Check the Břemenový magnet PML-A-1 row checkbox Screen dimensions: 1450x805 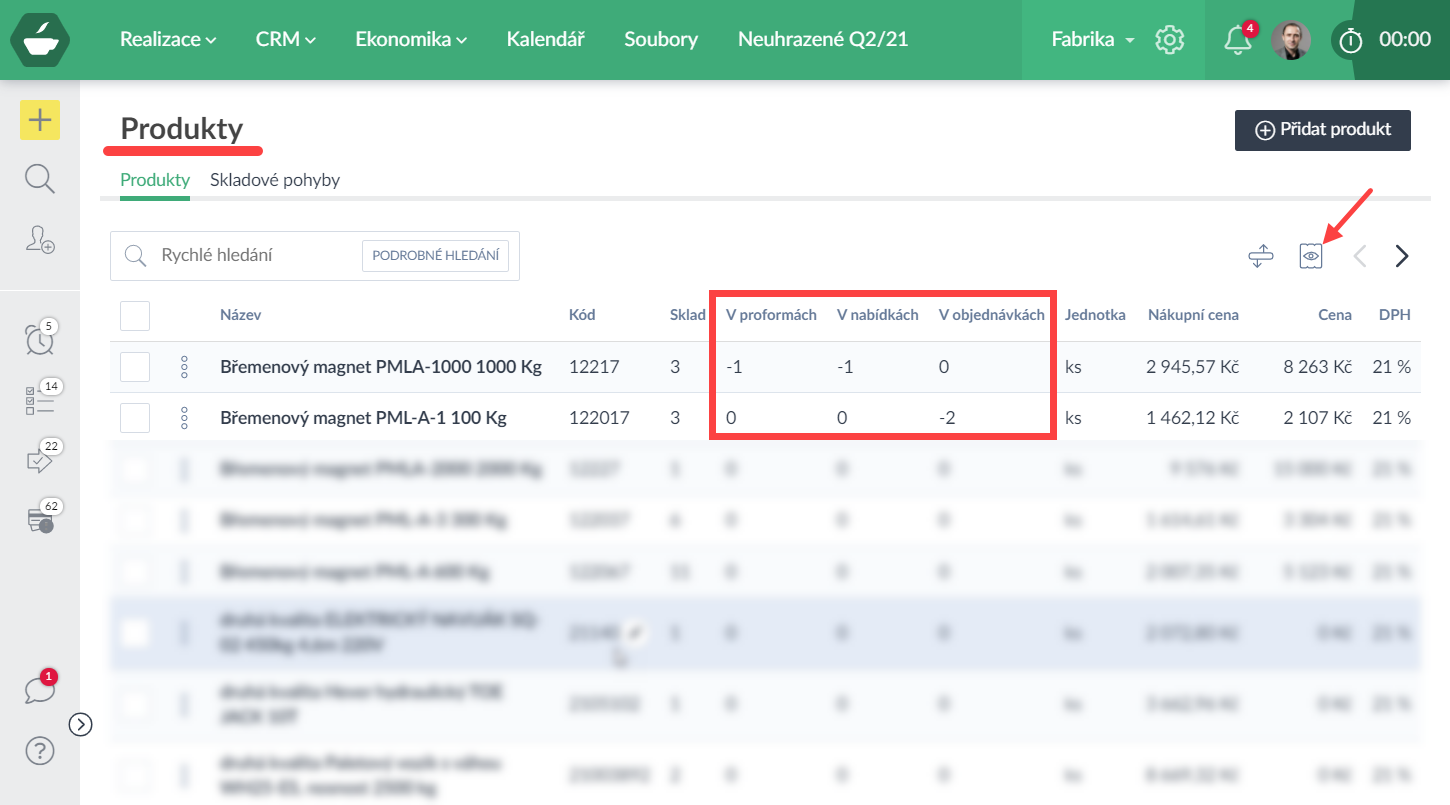[135, 418]
